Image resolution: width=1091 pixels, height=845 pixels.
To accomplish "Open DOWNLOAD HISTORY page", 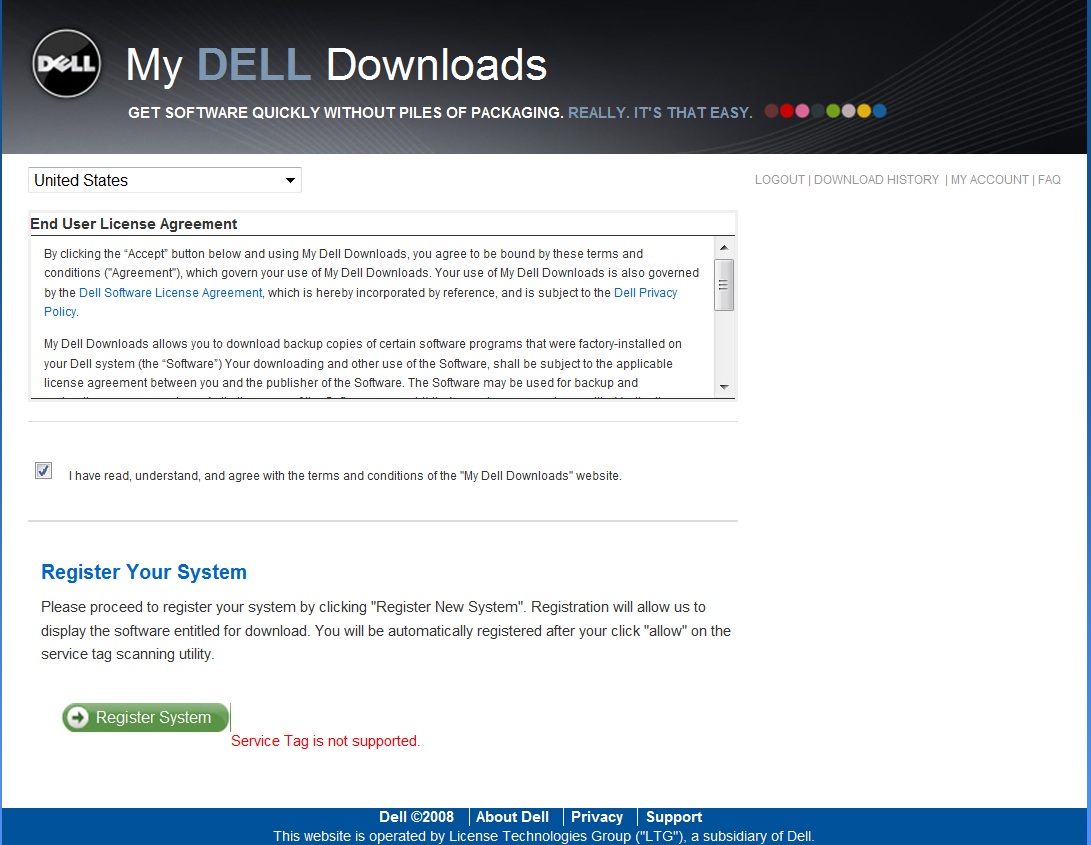I will click(x=876, y=180).
